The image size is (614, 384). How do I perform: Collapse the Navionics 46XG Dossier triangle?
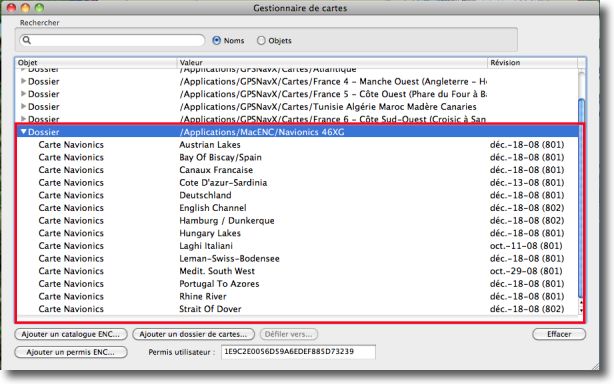tap(23, 132)
